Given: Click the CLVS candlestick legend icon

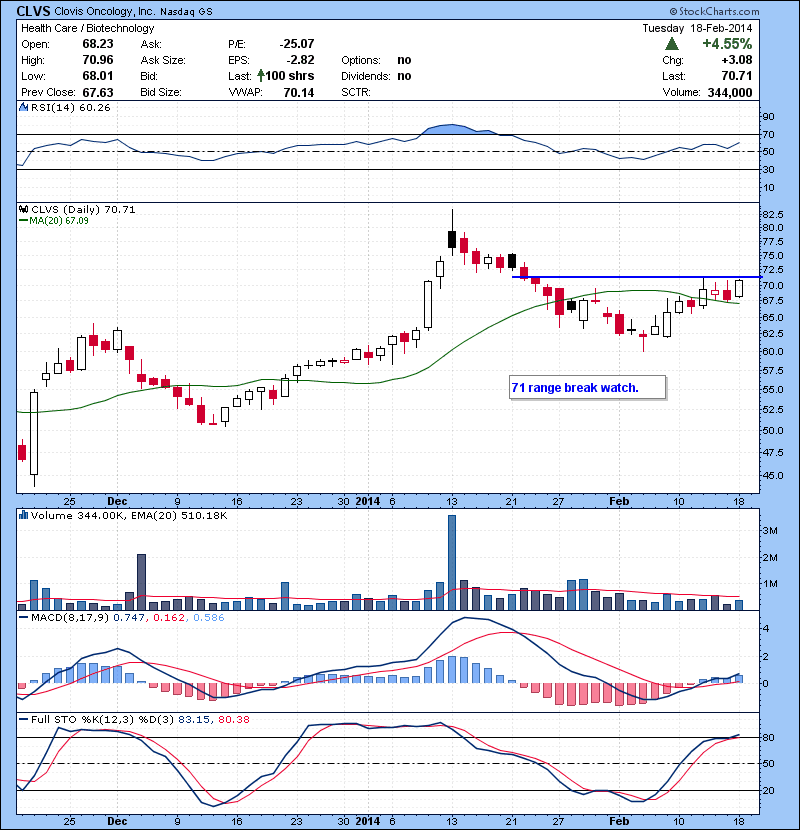Looking at the screenshot, I should (23, 209).
